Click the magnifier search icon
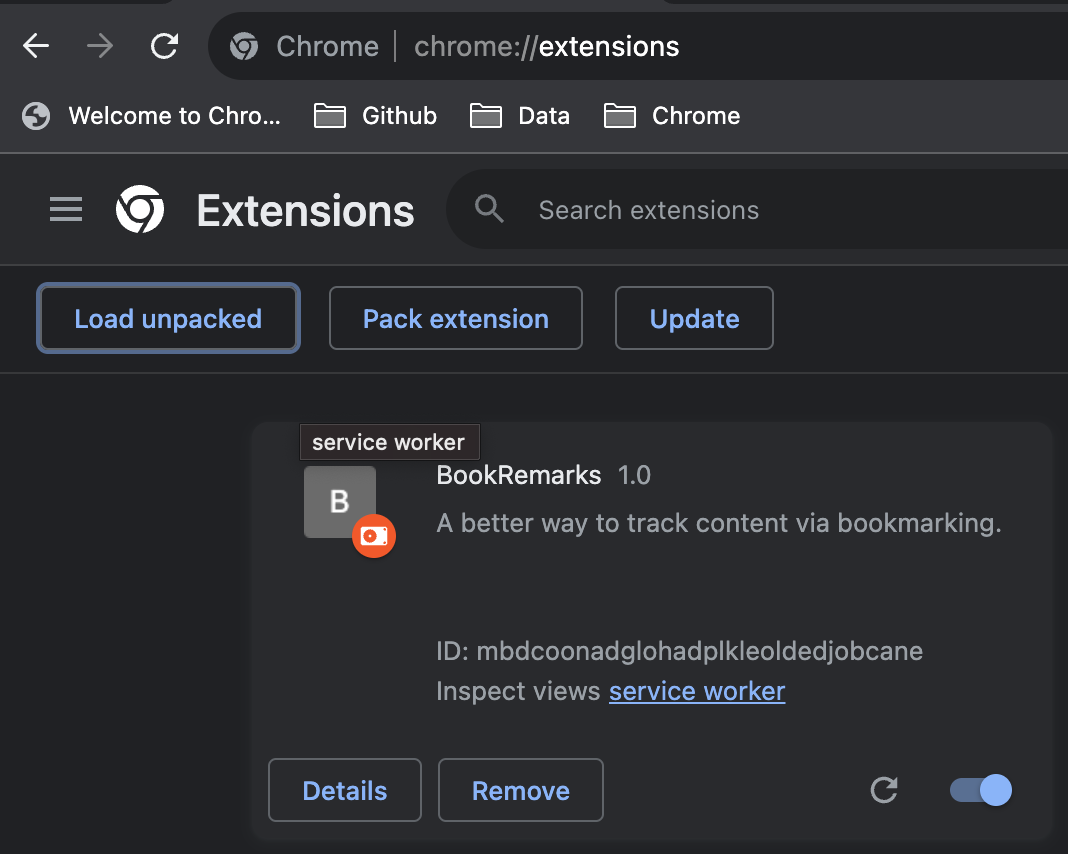 click(x=489, y=210)
